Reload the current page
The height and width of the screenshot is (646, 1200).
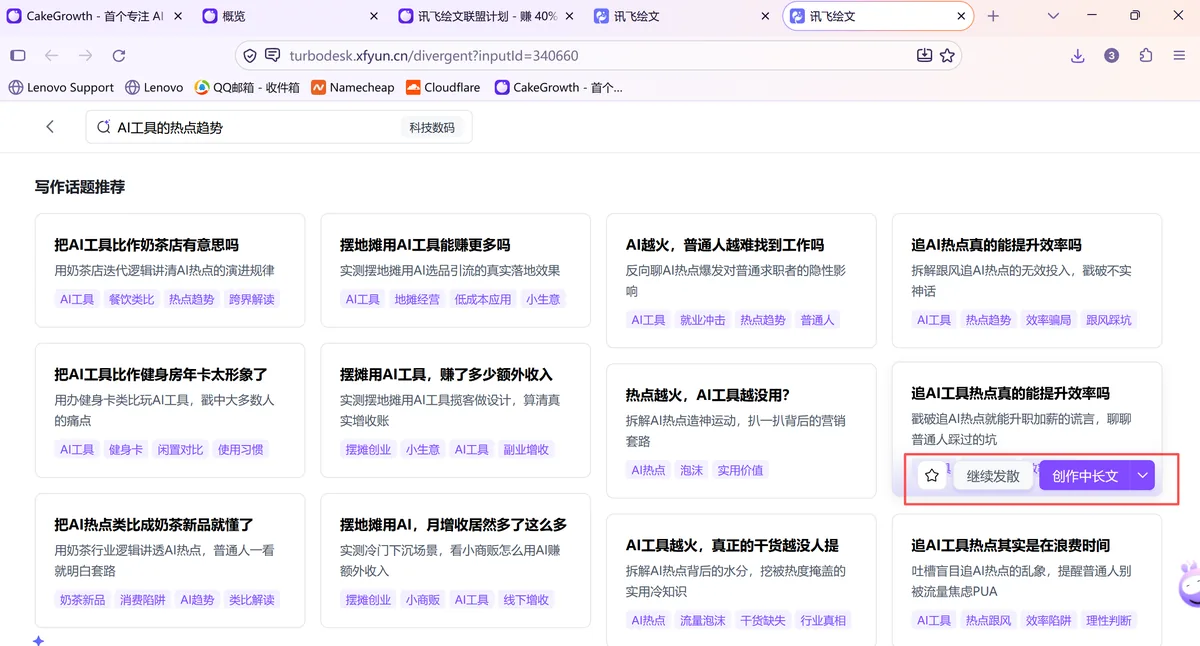click(119, 56)
